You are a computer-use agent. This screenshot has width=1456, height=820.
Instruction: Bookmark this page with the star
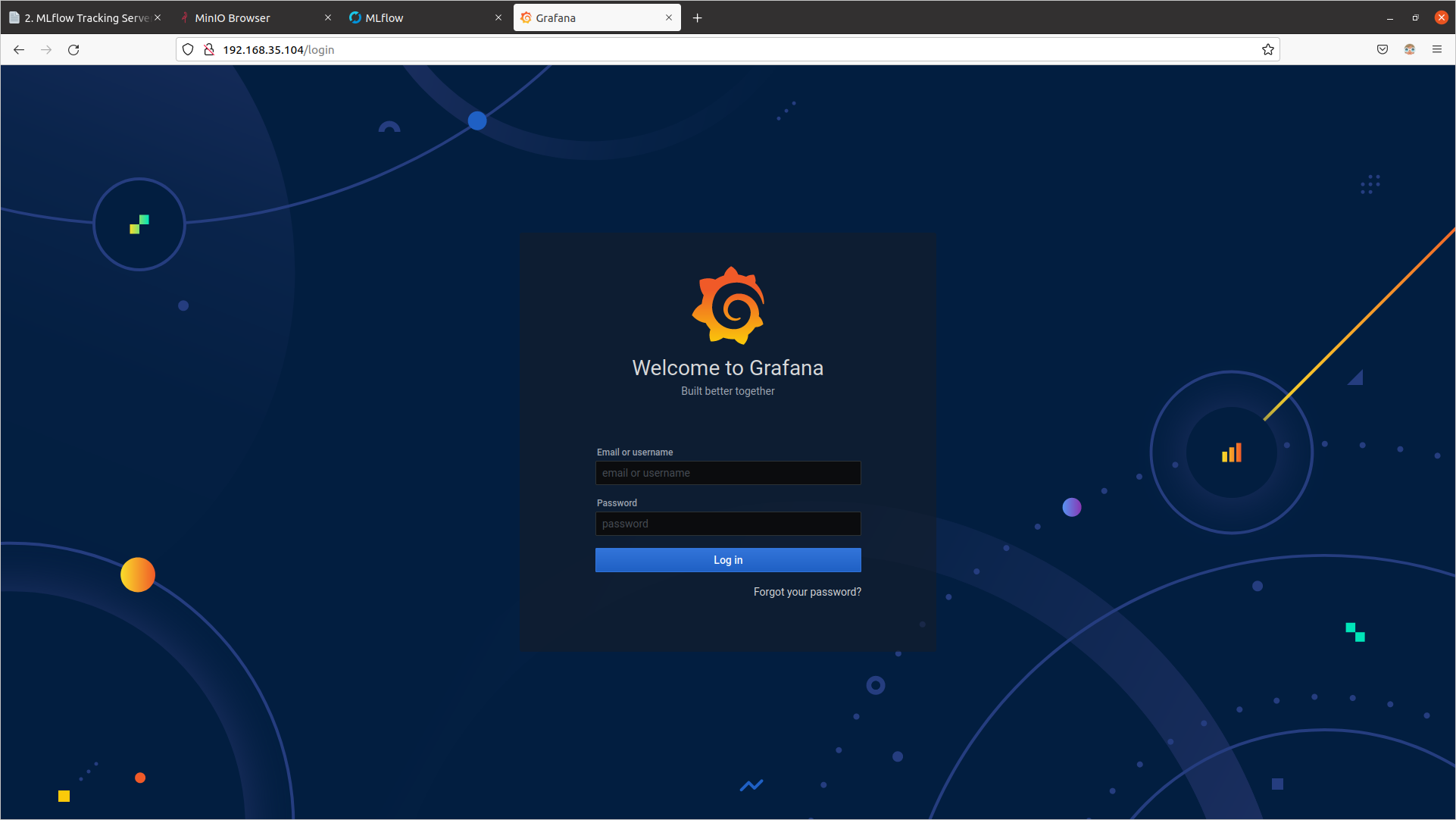point(1268,49)
